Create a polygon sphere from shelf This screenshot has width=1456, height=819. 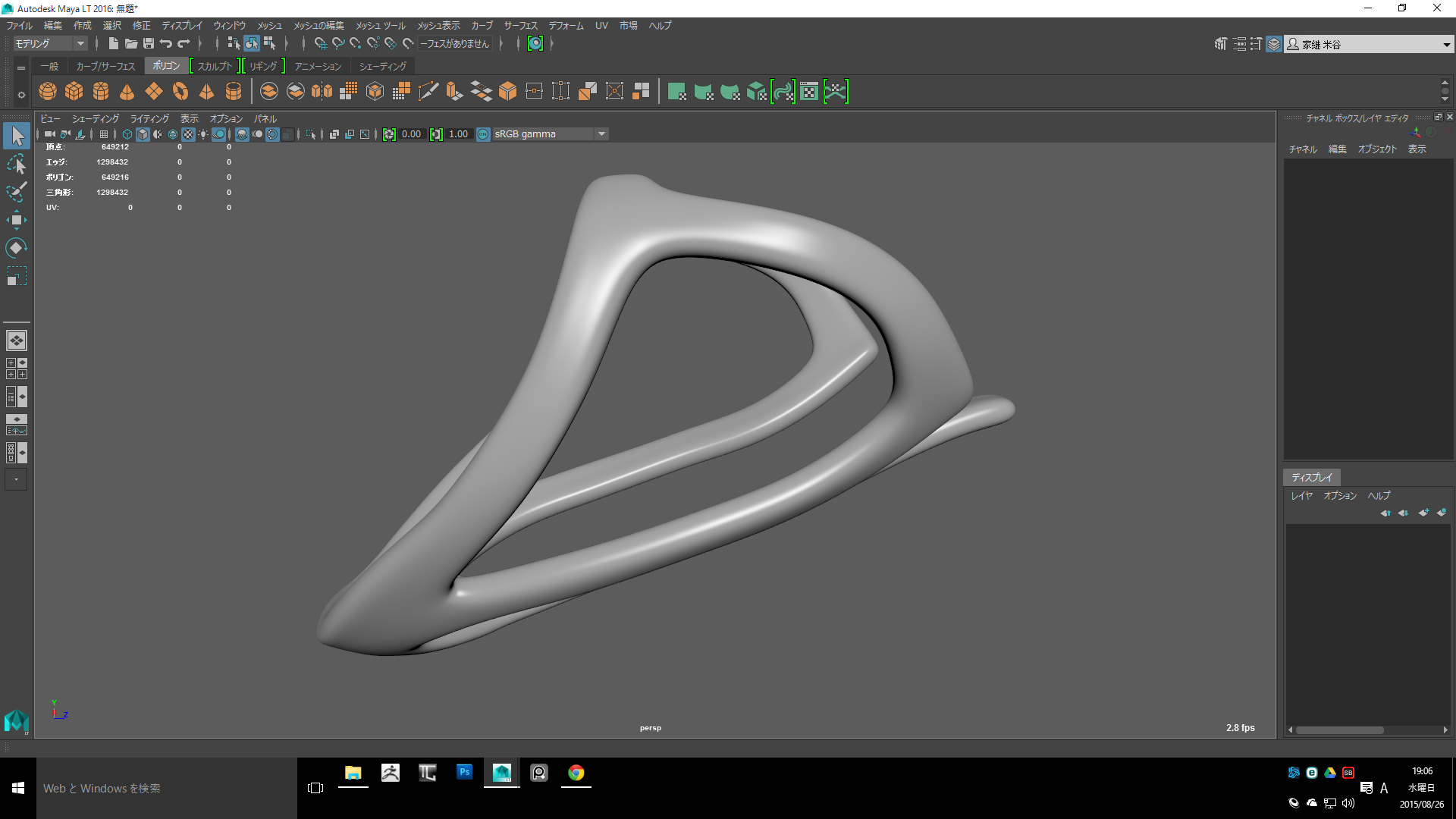48,92
